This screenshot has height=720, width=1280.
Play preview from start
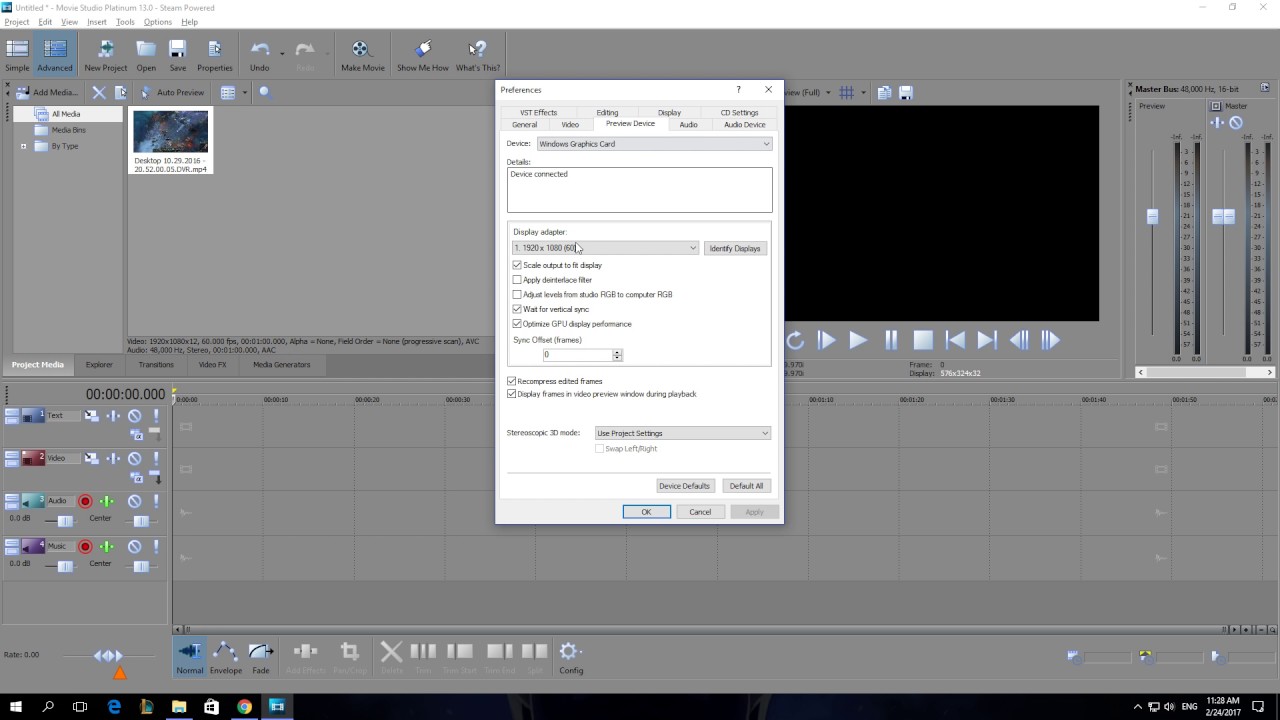826,340
